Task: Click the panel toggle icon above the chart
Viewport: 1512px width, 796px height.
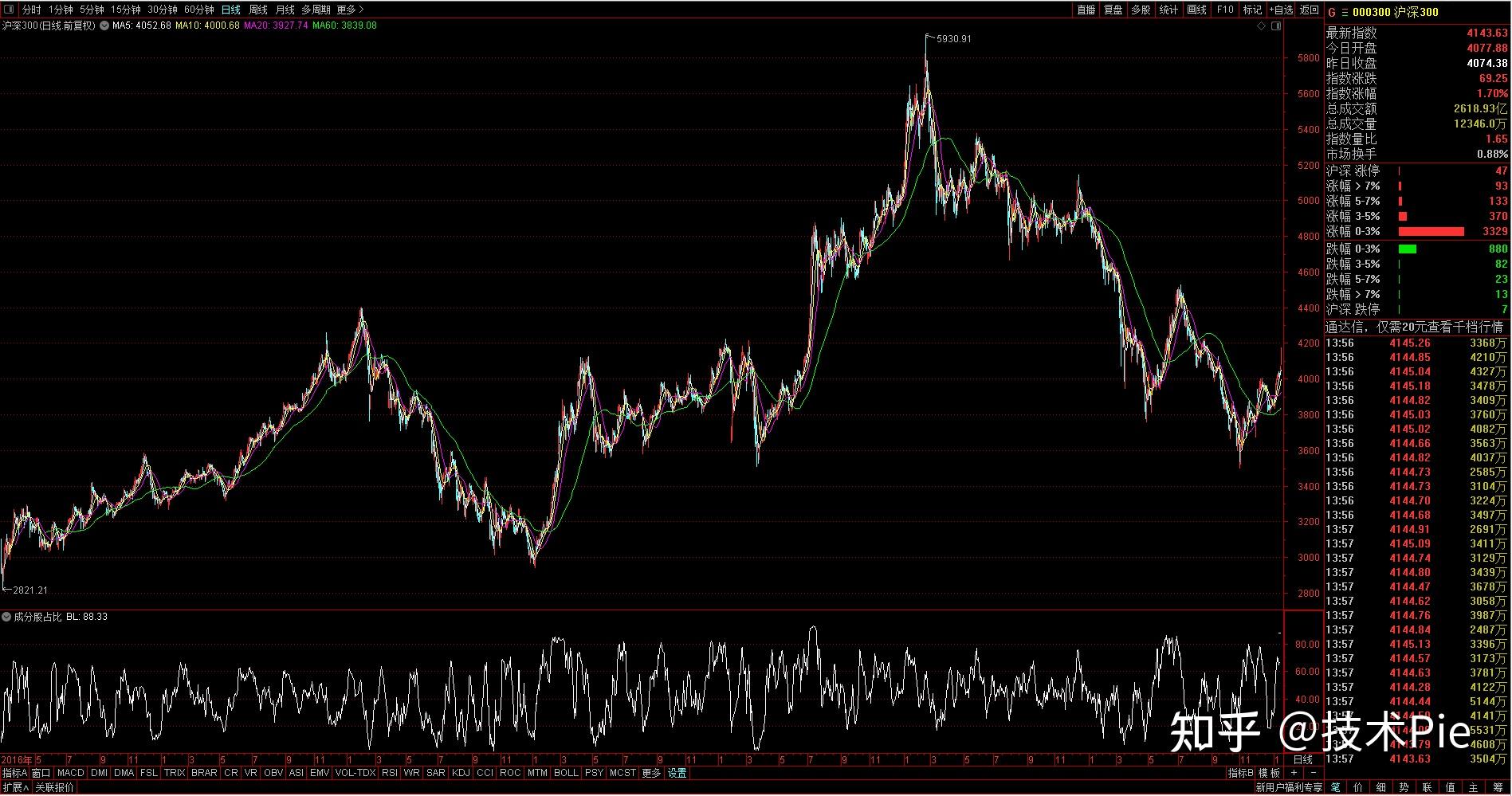Action: pyautogui.click(x=1276, y=26)
